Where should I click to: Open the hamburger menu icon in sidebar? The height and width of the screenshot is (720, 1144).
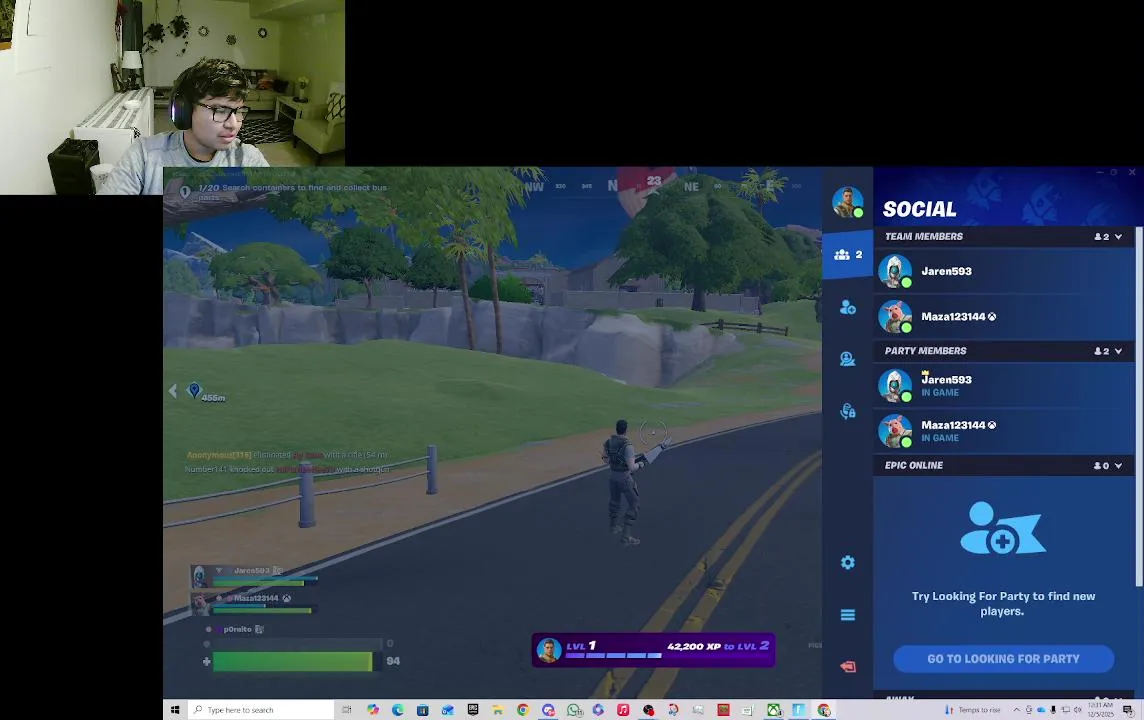(847, 615)
